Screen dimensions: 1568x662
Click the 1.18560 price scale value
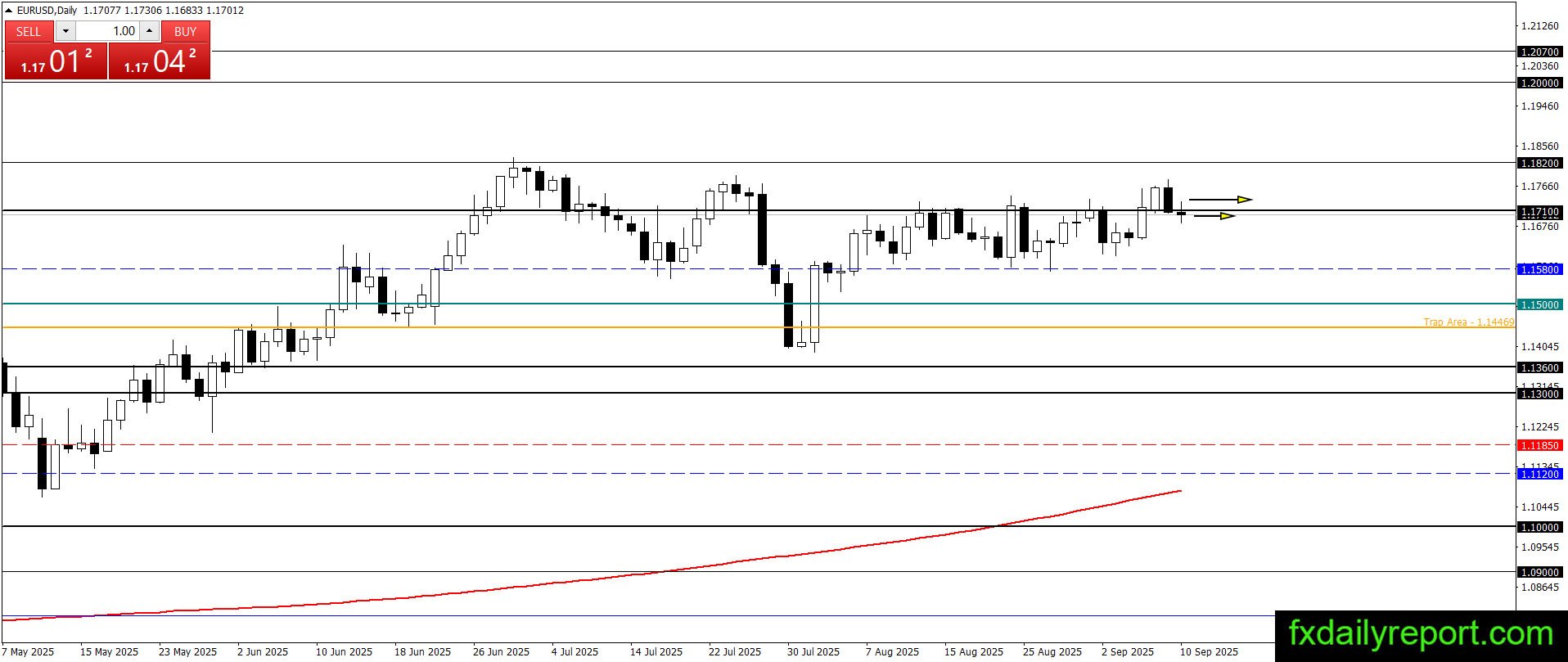1539,146
